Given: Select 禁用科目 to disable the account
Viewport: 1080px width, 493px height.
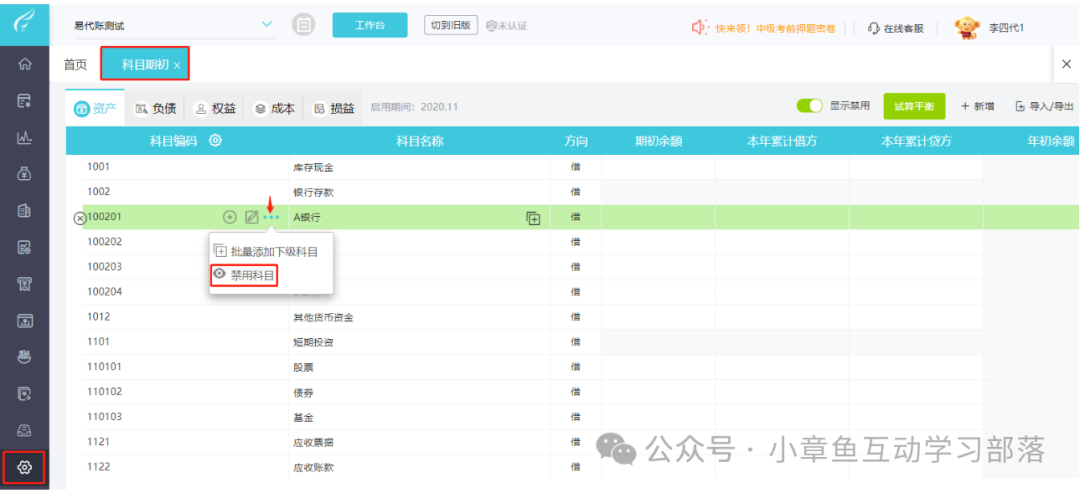Looking at the screenshot, I should tap(245, 274).
